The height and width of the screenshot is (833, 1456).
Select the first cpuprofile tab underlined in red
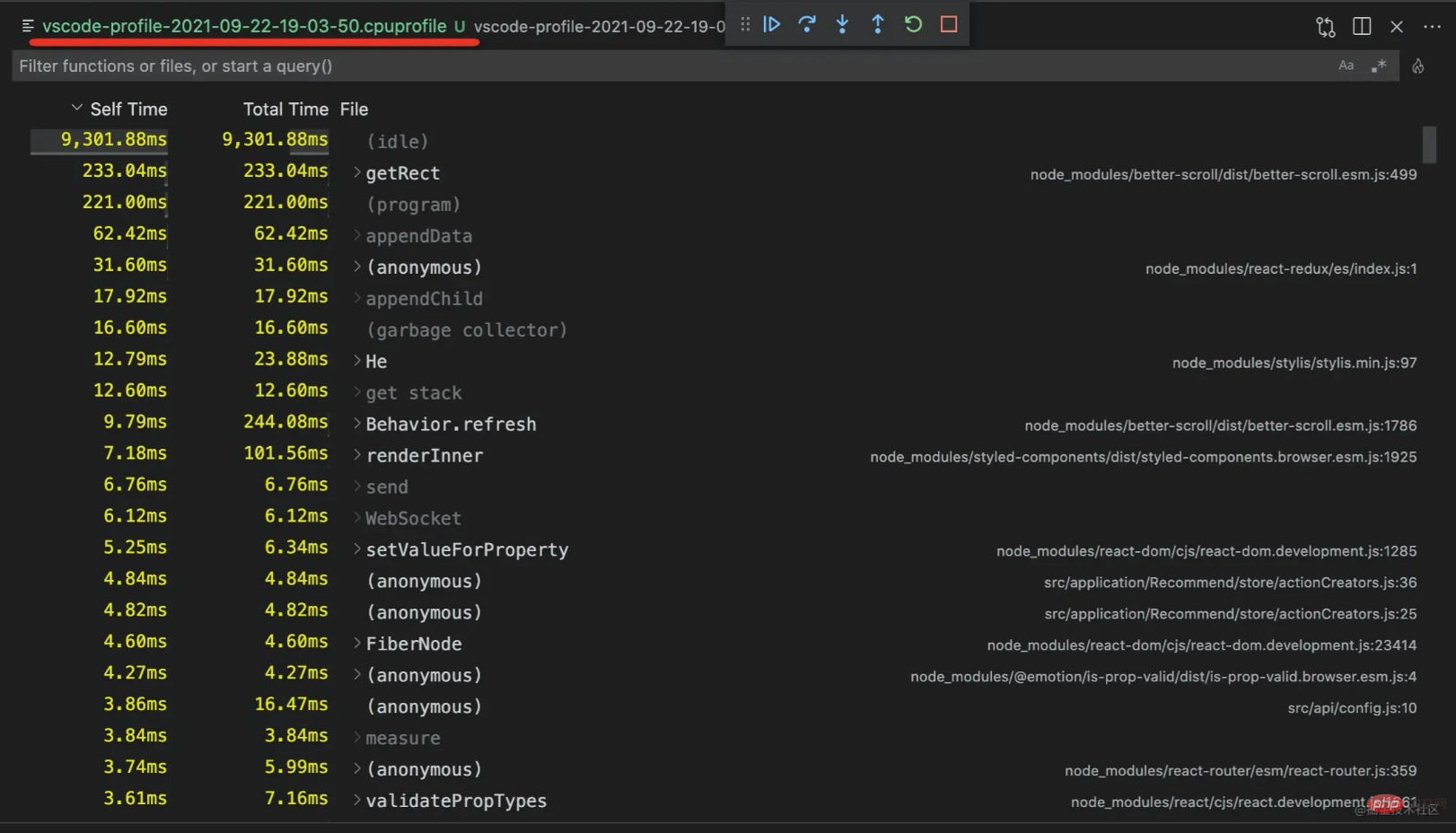[244, 26]
